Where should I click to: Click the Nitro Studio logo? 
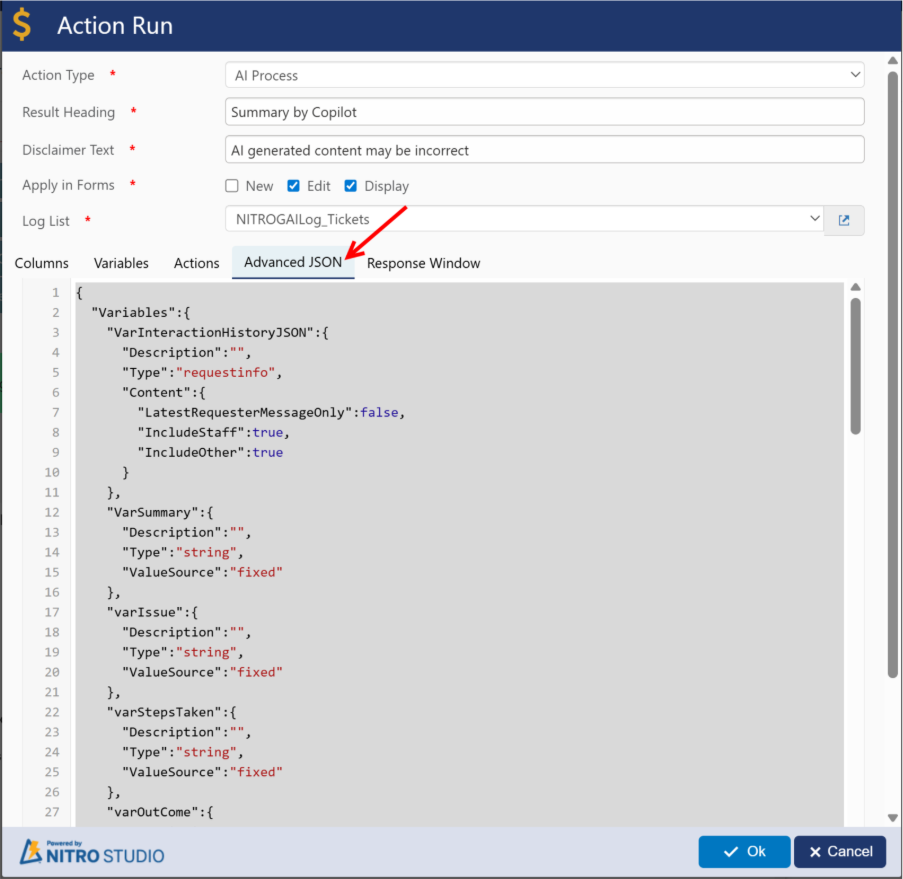coord(92,852)
